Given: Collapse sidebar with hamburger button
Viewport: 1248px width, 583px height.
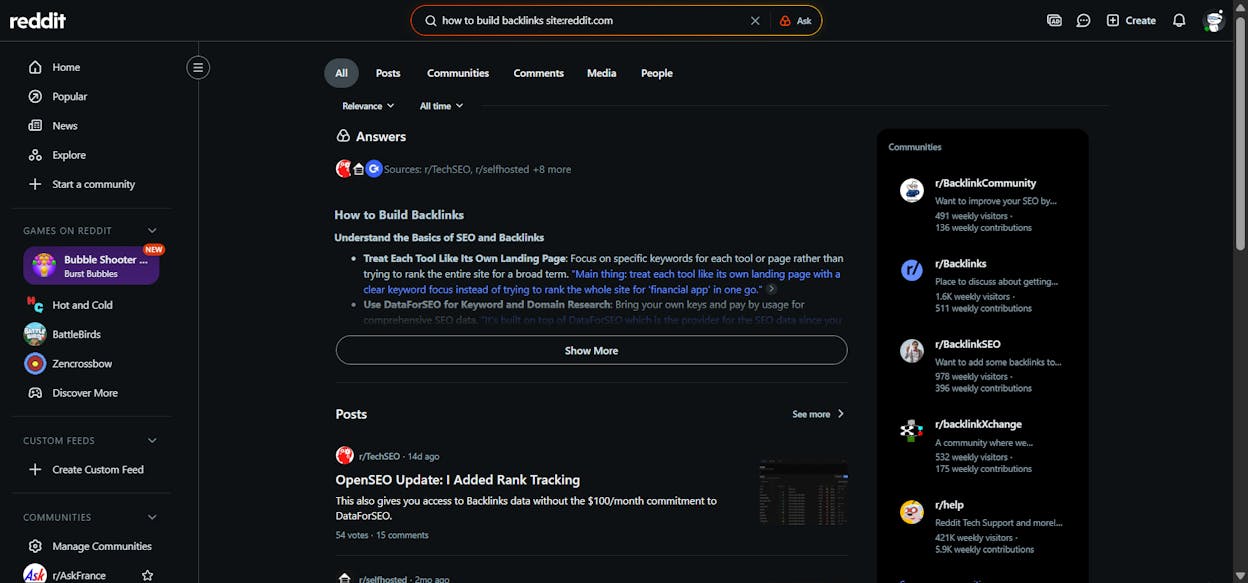Looking at the screenshot, I should [198, 68].
